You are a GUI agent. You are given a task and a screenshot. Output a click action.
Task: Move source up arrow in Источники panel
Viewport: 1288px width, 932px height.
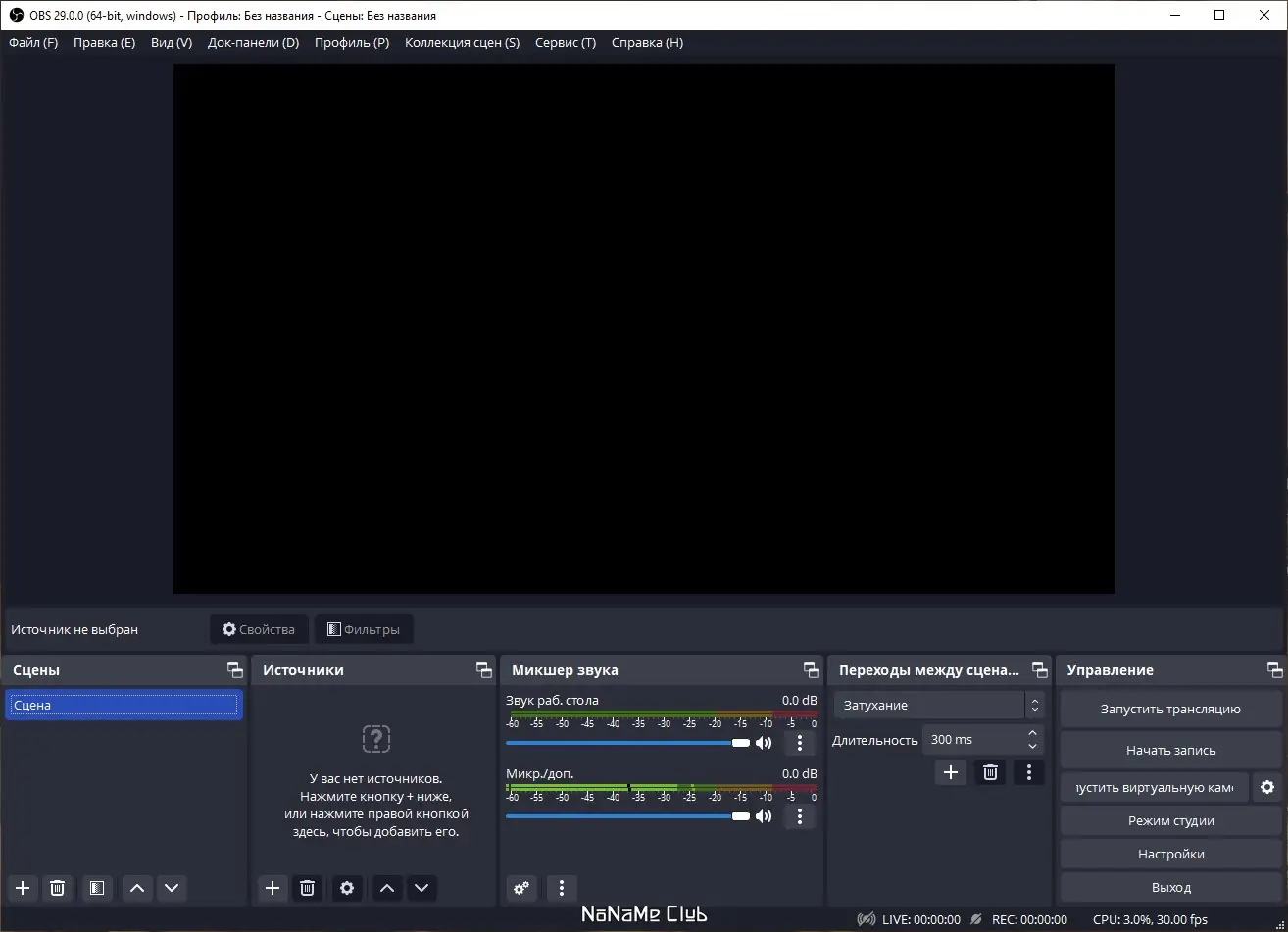(387, 888)
